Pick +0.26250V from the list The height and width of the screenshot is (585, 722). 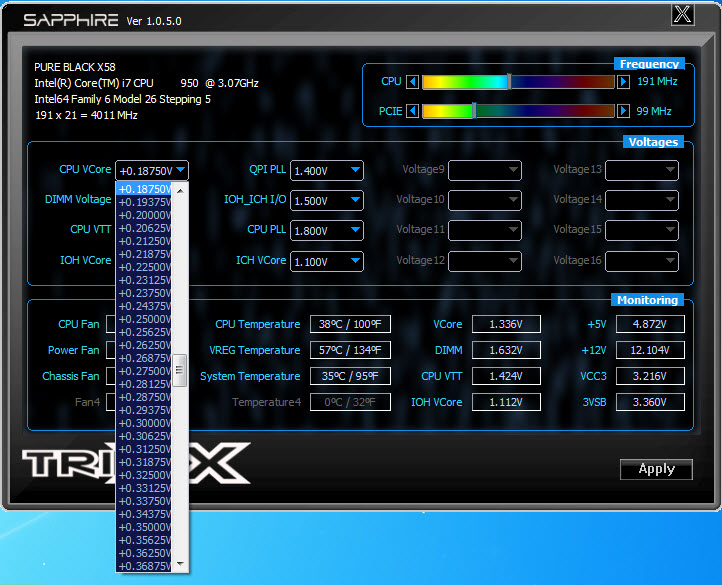[x=144, y=345]
